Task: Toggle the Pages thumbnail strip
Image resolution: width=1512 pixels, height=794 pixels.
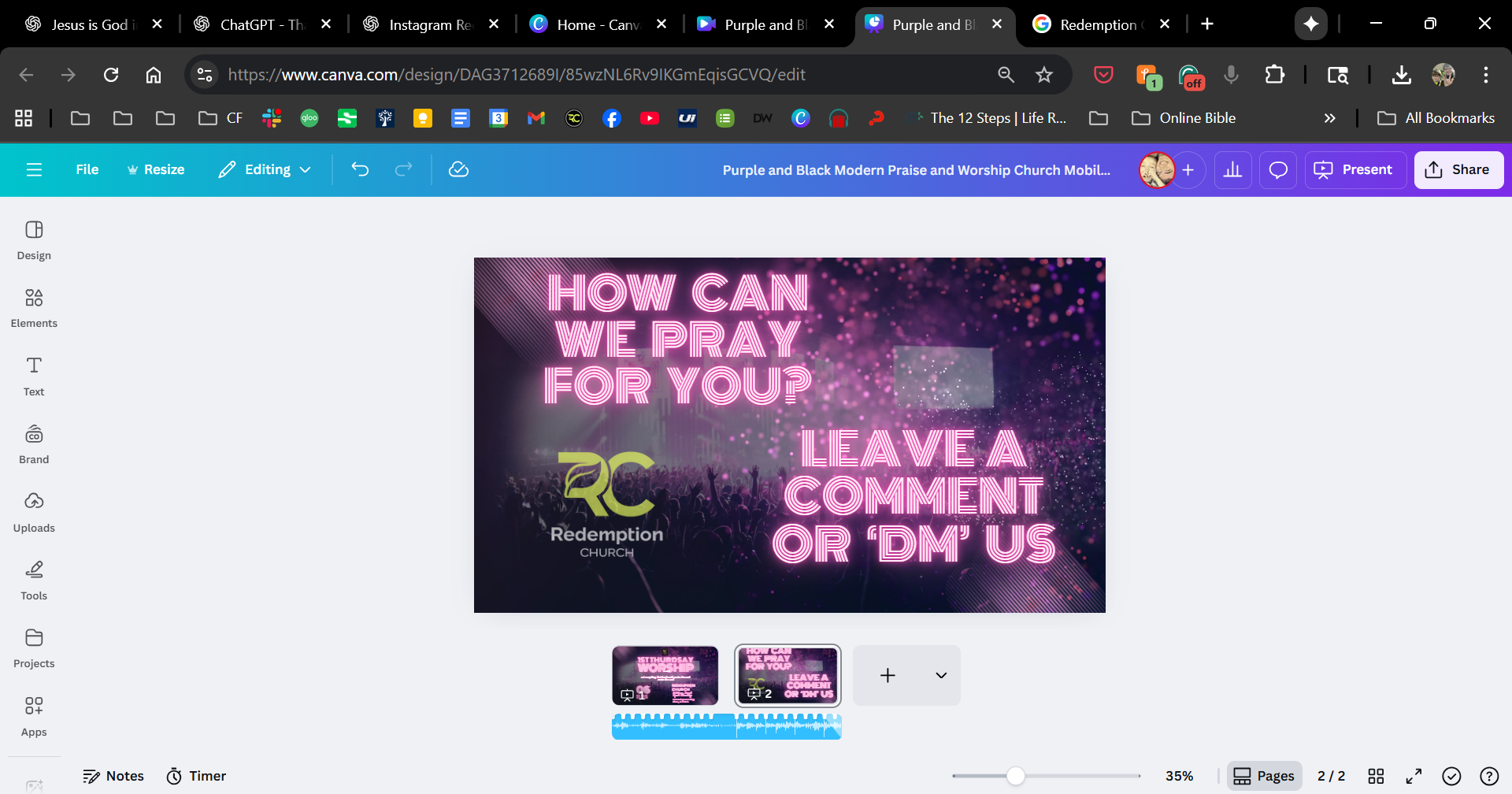Action: (x=1264, y=776)
